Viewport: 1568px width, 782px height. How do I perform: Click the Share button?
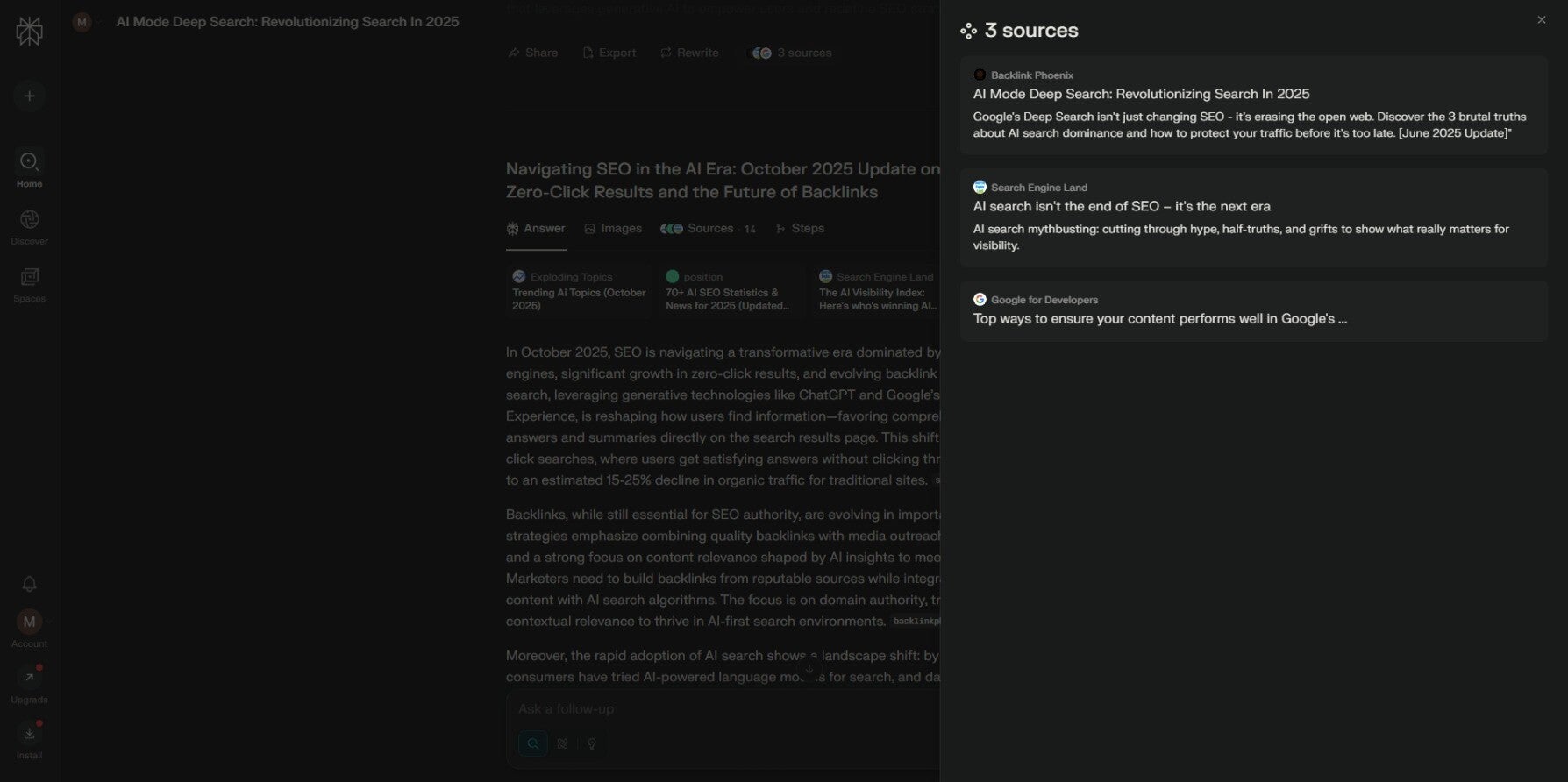tap(533, 53)
